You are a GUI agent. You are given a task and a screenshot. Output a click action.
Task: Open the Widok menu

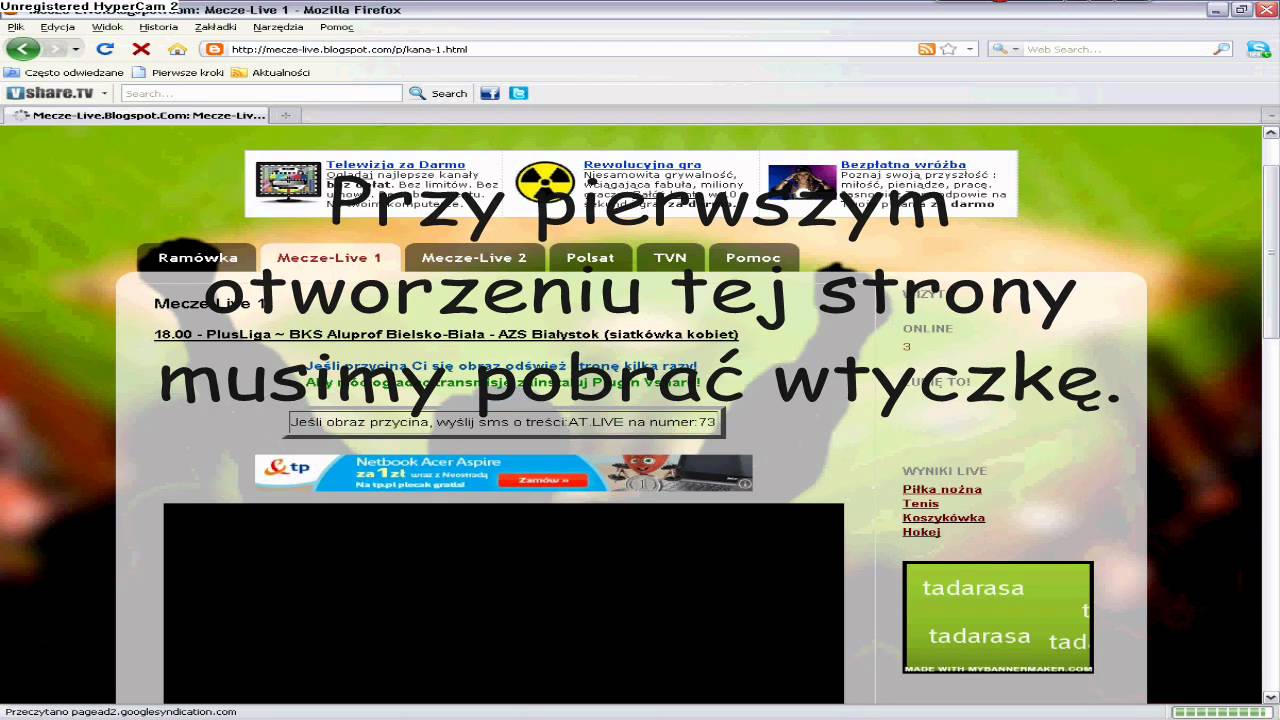click(108, 27)
